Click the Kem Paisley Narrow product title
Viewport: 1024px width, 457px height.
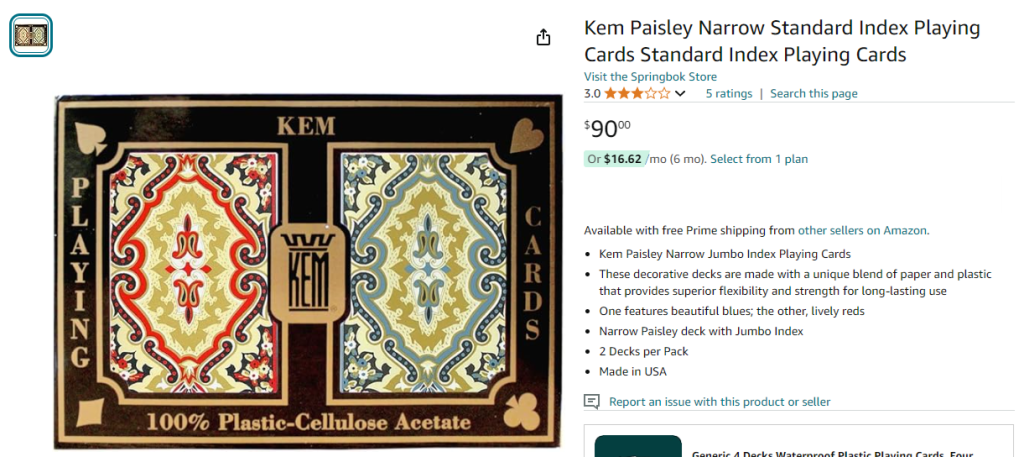[x=781, y=41]
